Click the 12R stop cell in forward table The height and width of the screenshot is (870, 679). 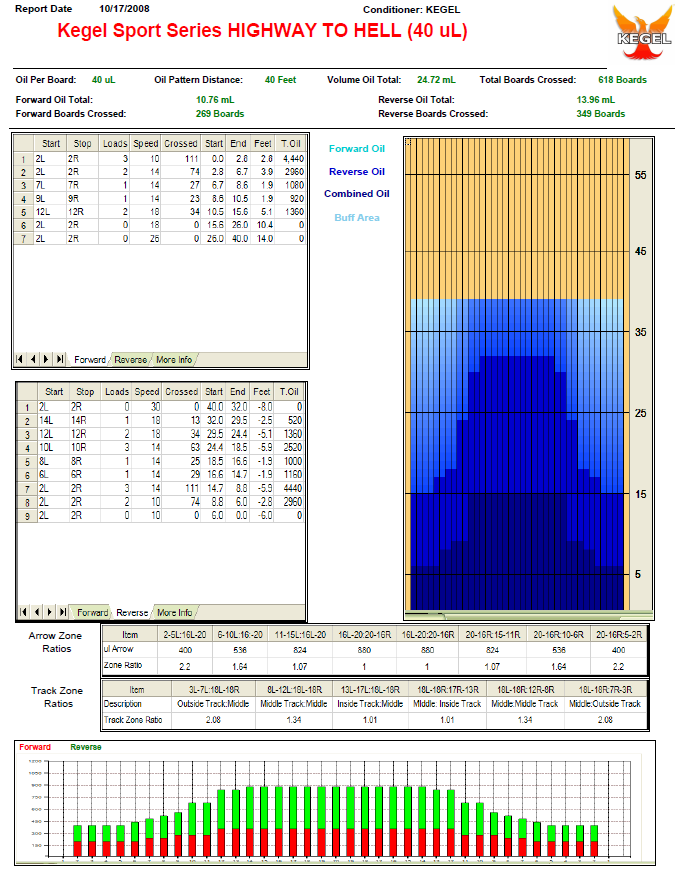[x=82, y=212]
